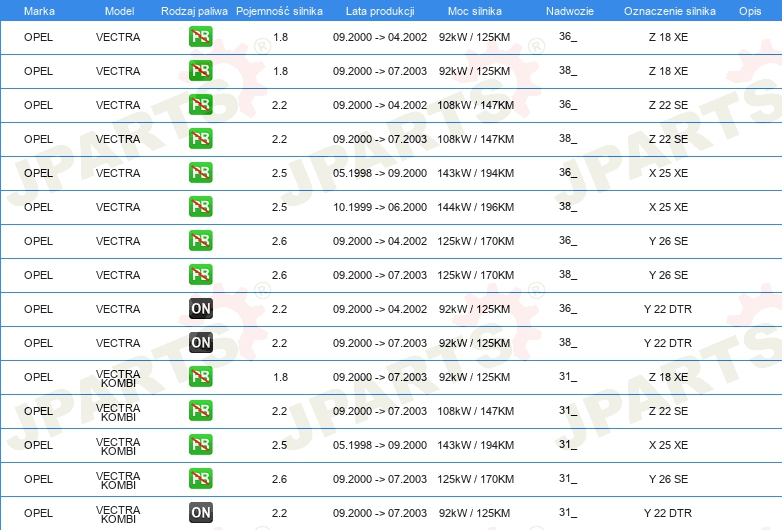Click petrol icon in Z 22 SE 36_ row
This screenshot has width=782, height=530.
[x=200, y=104]
